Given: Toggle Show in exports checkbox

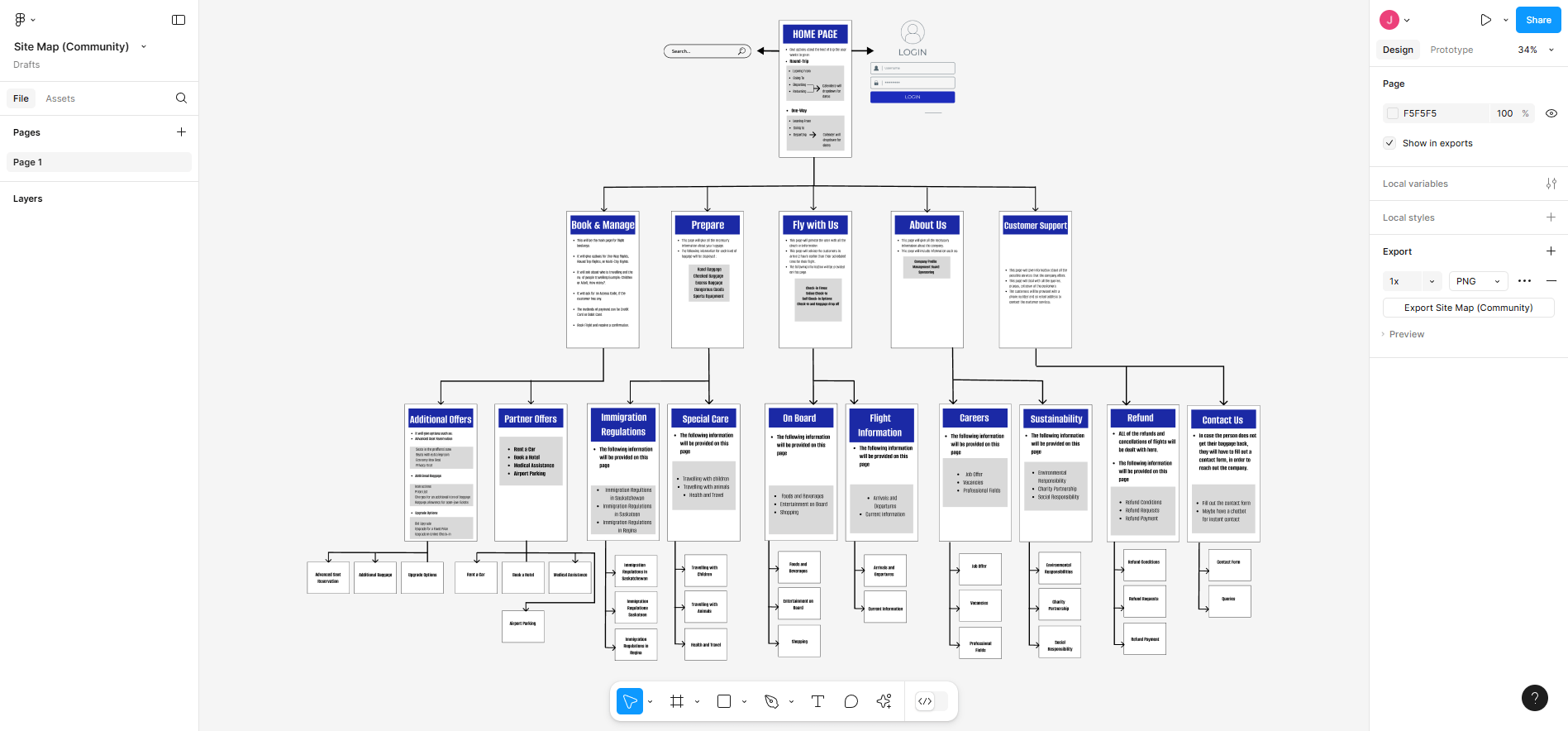Looking at the screenshot, I should [x=1389, y=143].
